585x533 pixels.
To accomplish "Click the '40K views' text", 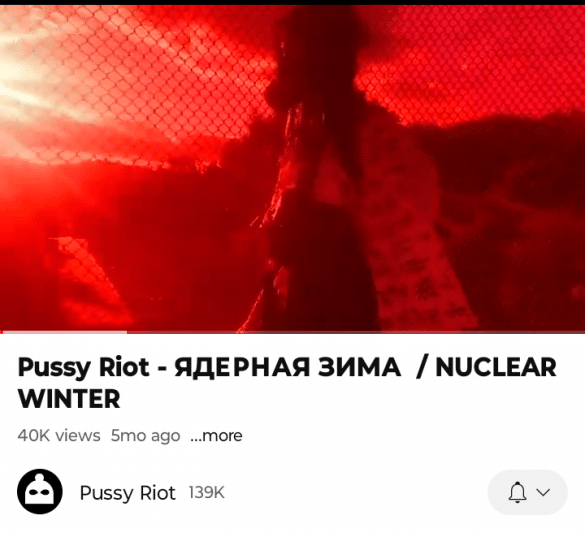I will point(59,435).
